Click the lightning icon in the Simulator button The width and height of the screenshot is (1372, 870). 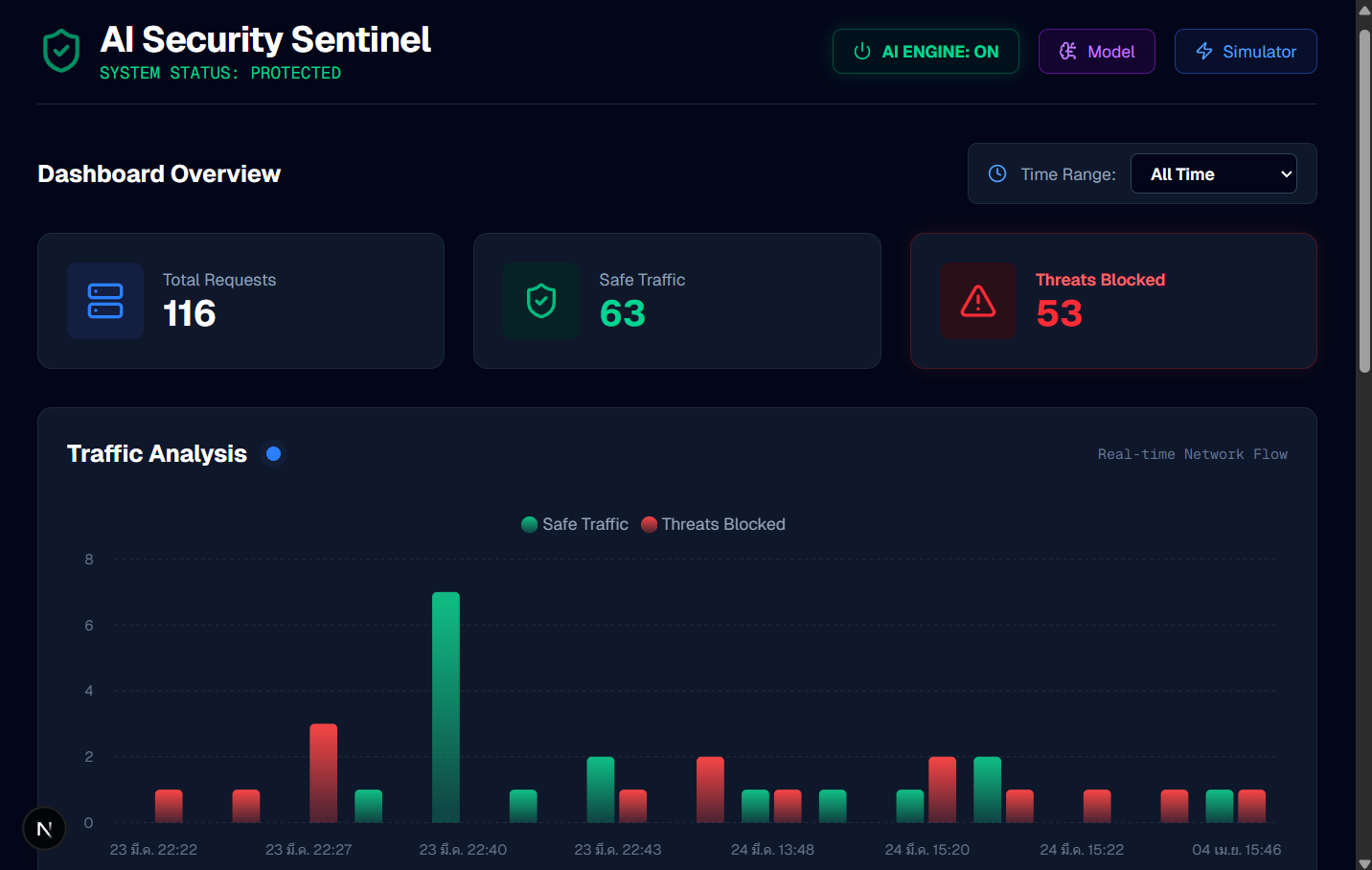(1206, 52)
